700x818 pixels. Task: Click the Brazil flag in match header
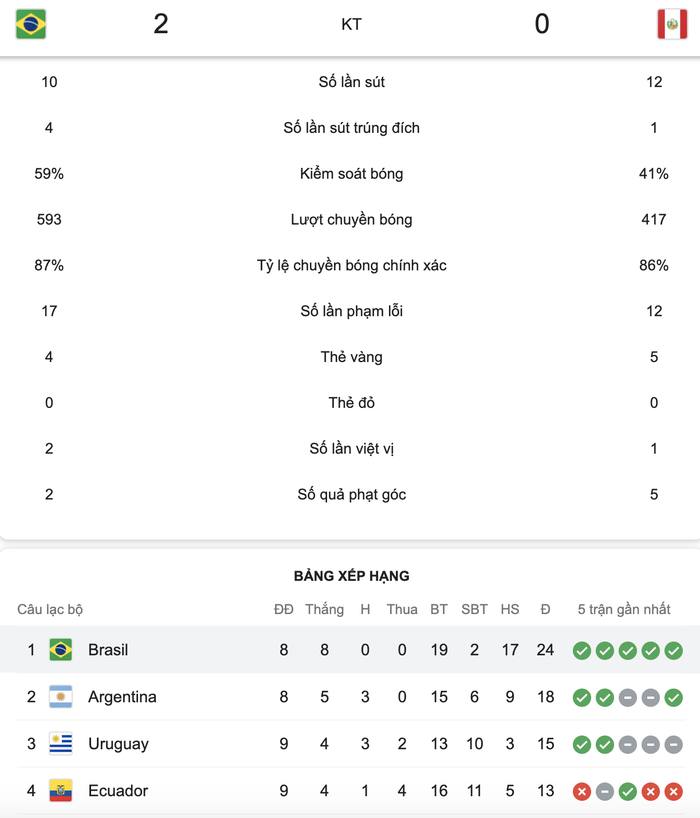pyautogui.click(x=31, y=24)
